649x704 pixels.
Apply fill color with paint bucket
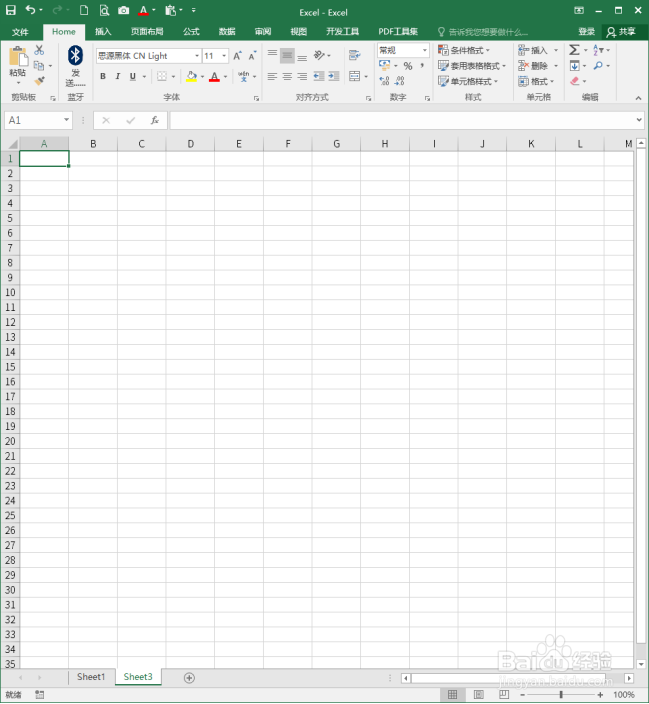coord(191,76)
